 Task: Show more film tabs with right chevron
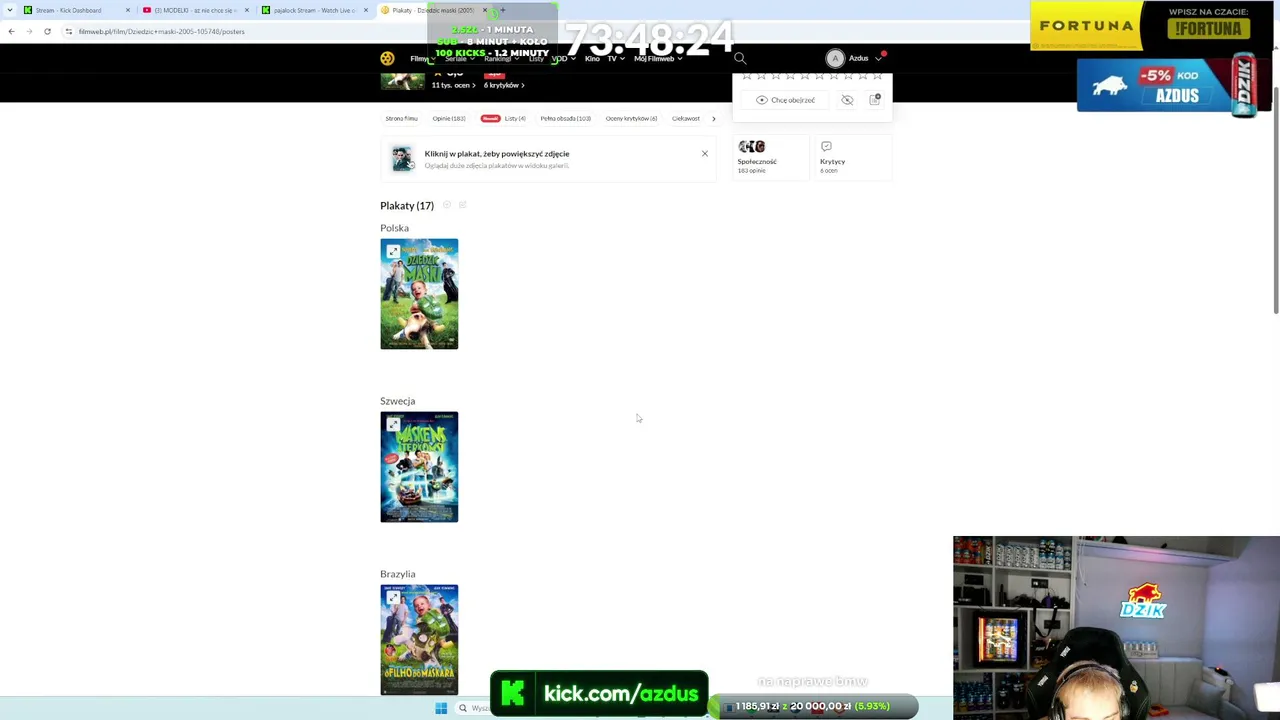point(713,119)
